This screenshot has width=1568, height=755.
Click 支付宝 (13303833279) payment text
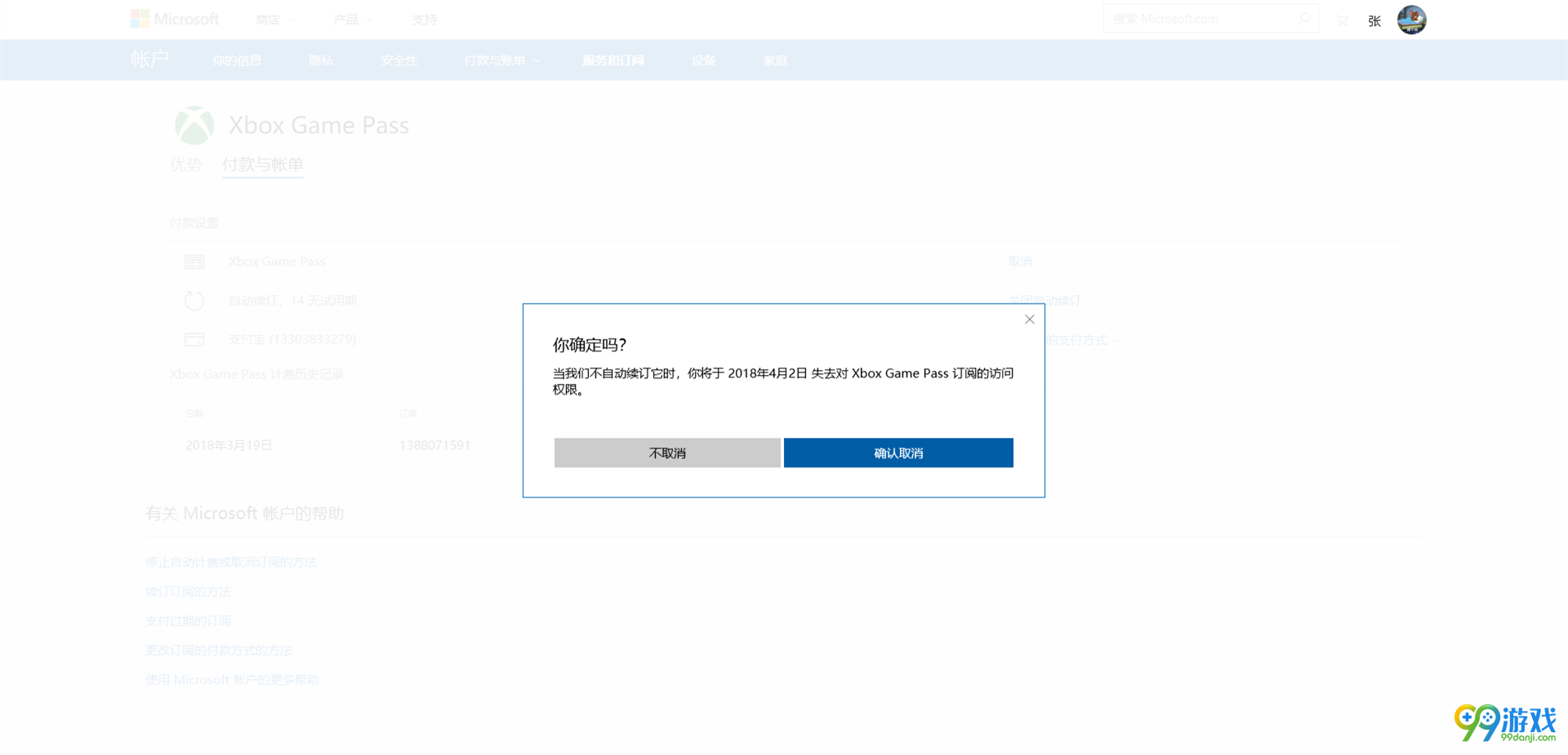292,339
